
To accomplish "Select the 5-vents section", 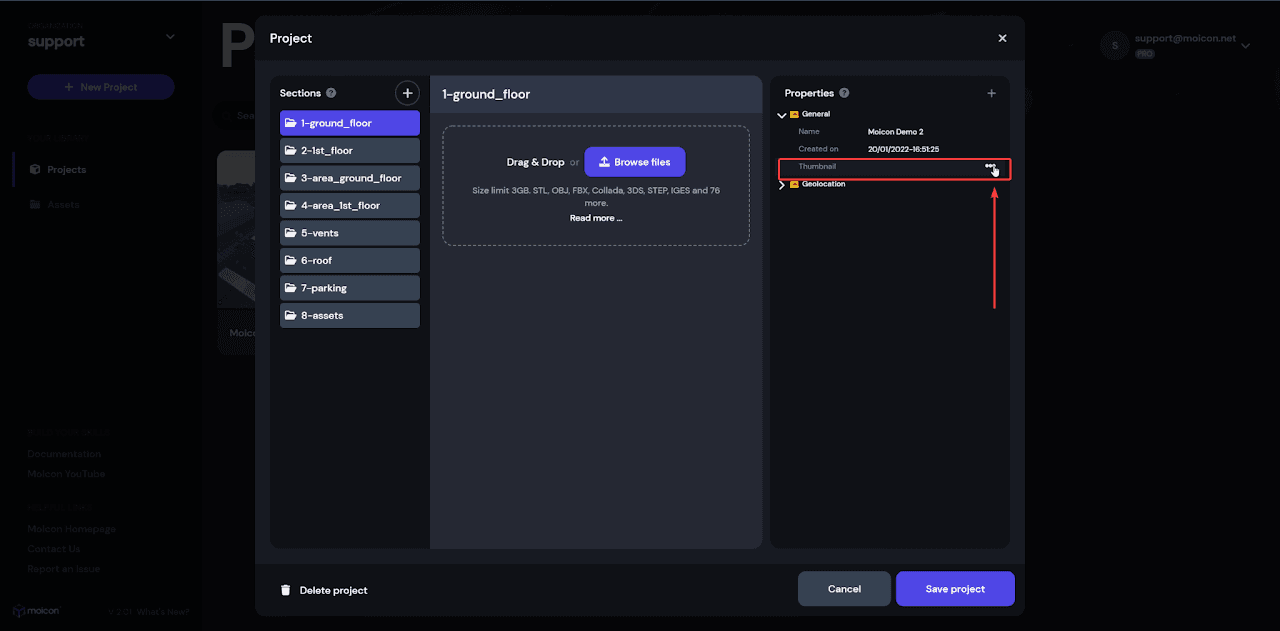I will point(349,233).
